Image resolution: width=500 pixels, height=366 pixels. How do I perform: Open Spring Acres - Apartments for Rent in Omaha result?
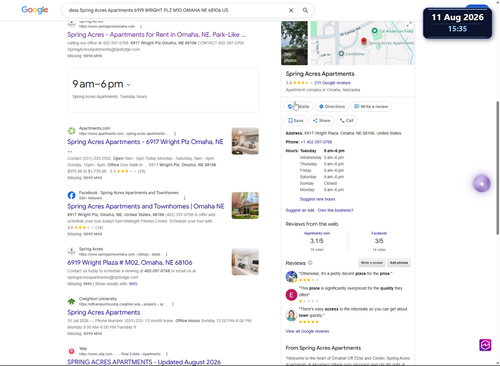(x=156, y=35)
